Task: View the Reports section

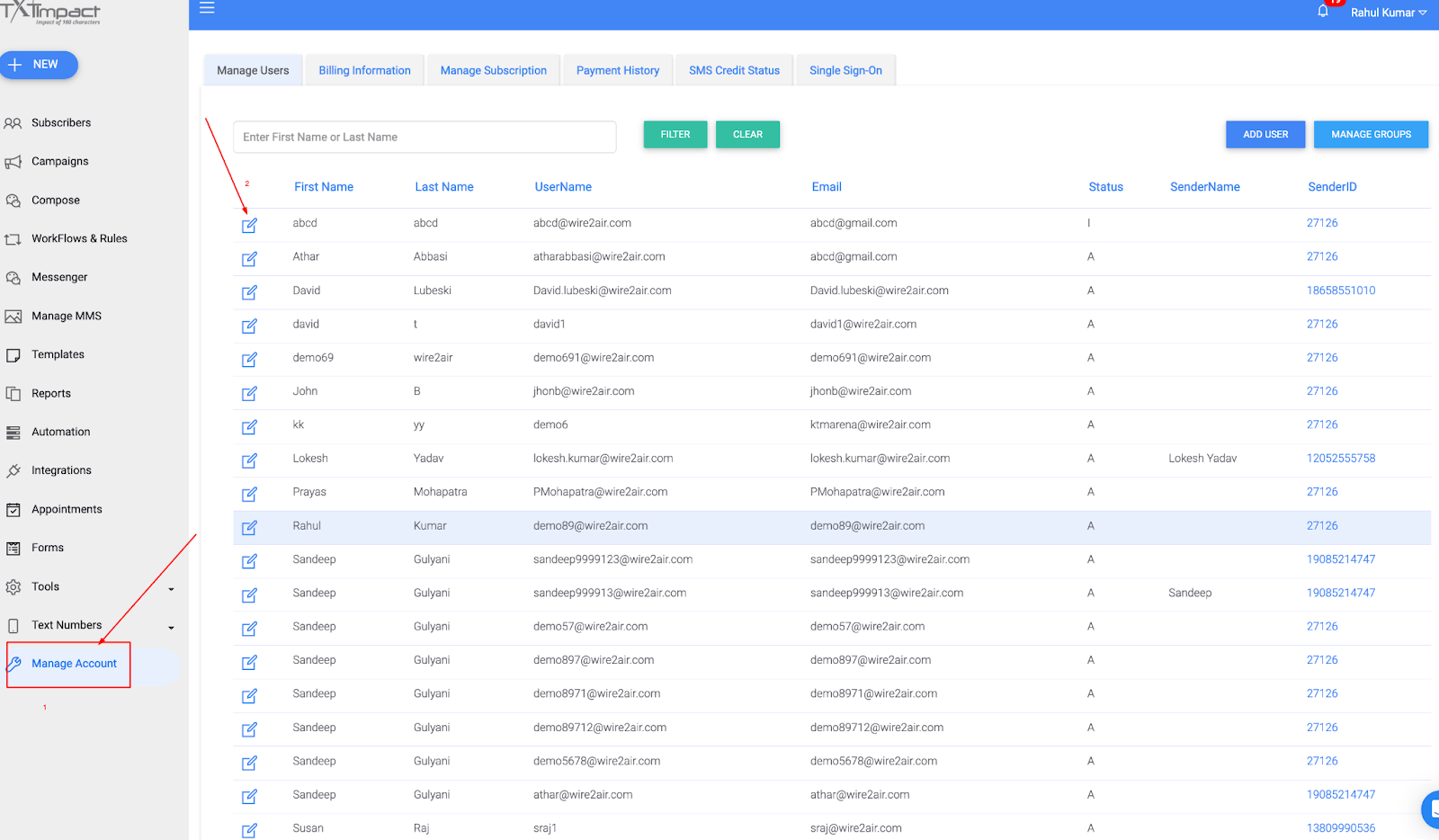Action: point(50,393)
